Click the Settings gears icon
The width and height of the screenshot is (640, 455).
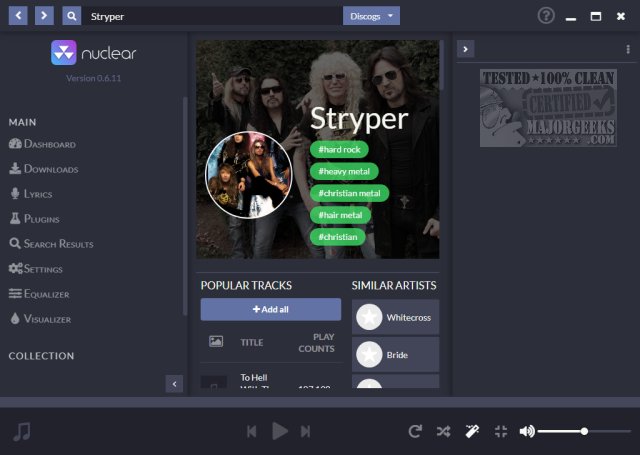point(16,269)
